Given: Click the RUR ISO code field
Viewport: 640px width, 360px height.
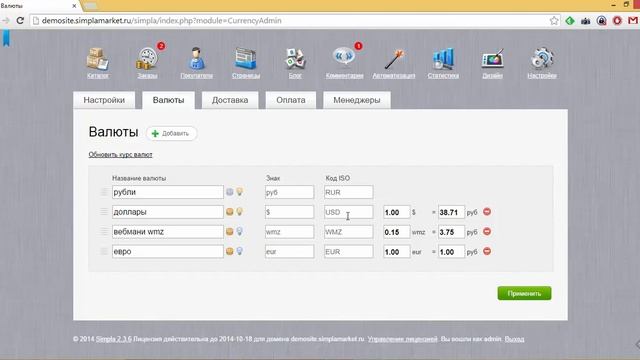Looking at the screenshot, I should pyautogui.click(x=349, y=192).
